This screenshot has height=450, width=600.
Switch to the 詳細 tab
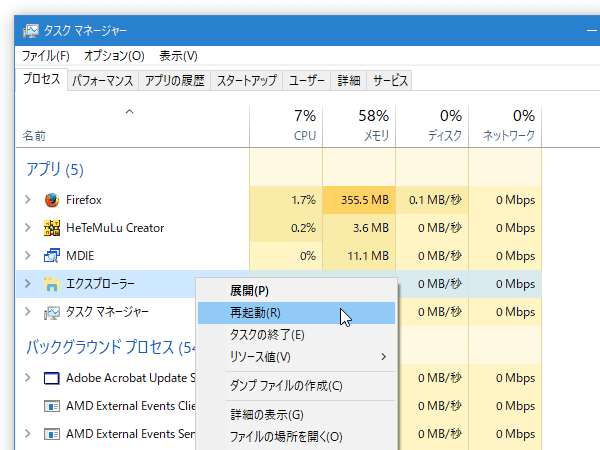tap(349, 80)
